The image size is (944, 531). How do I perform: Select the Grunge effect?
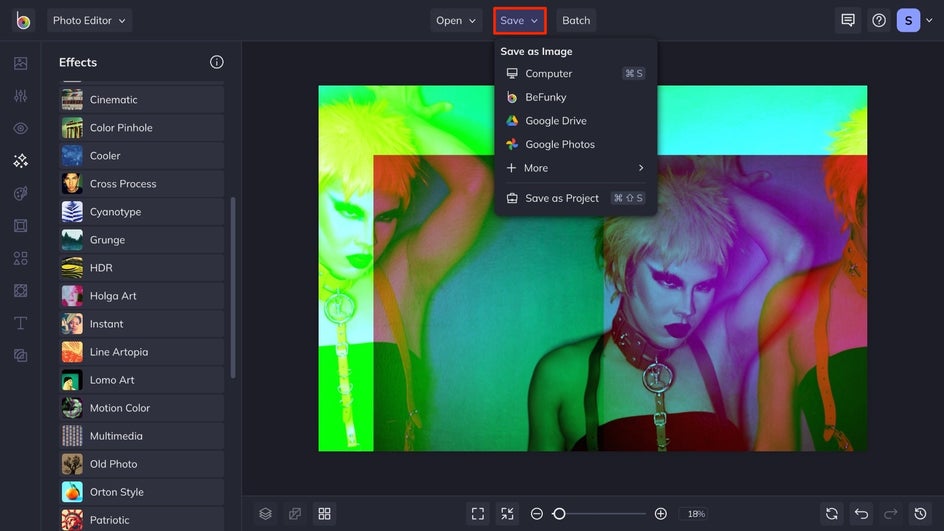click(x=142, y=240)
